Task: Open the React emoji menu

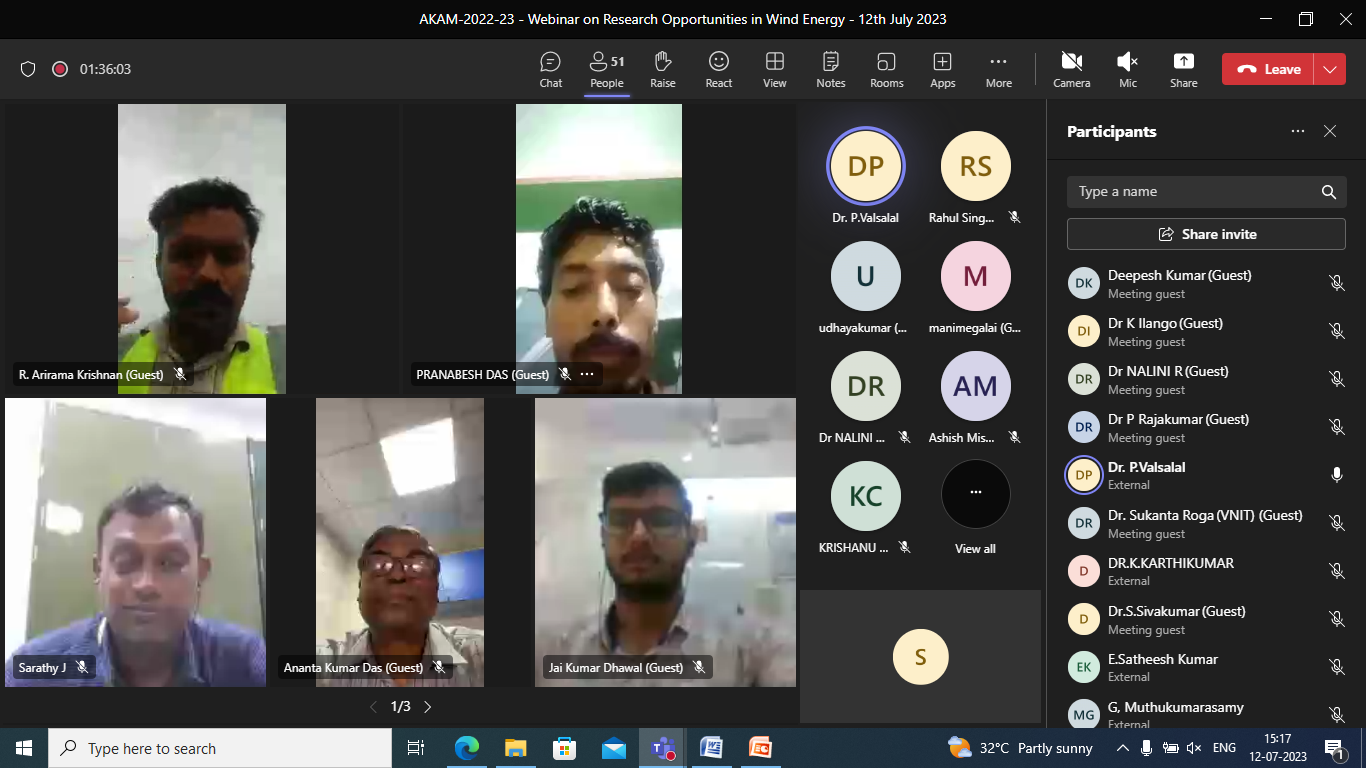Action: pyautogui.click(x=718, y=70)
